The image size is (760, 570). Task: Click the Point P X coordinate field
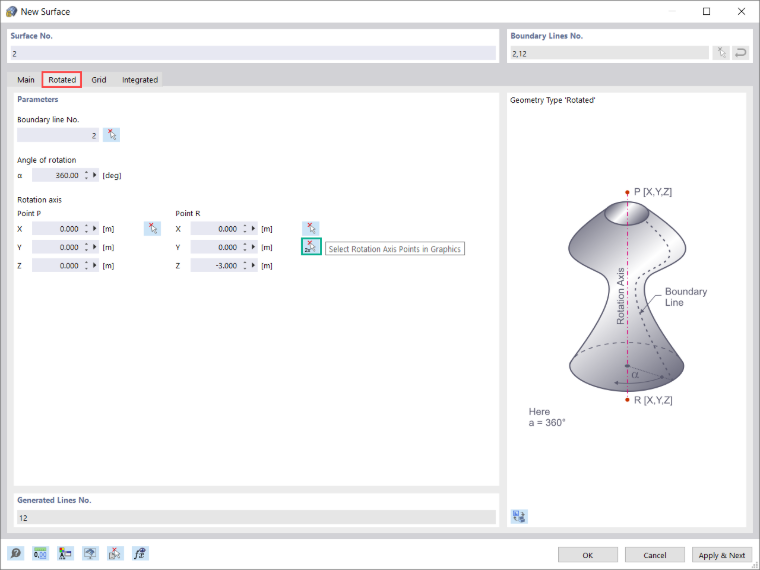coord(57,229)
